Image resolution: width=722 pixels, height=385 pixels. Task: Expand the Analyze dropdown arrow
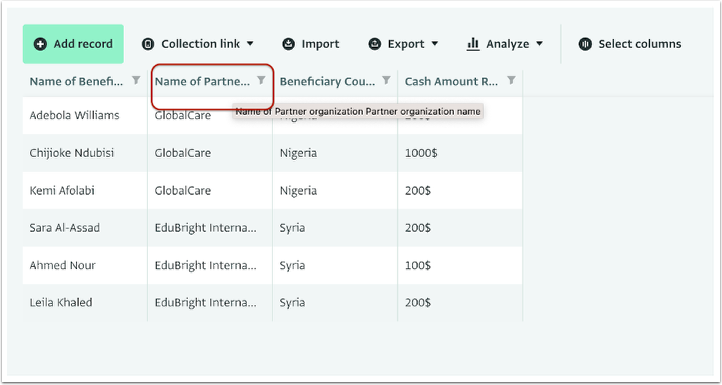(540, 44)
